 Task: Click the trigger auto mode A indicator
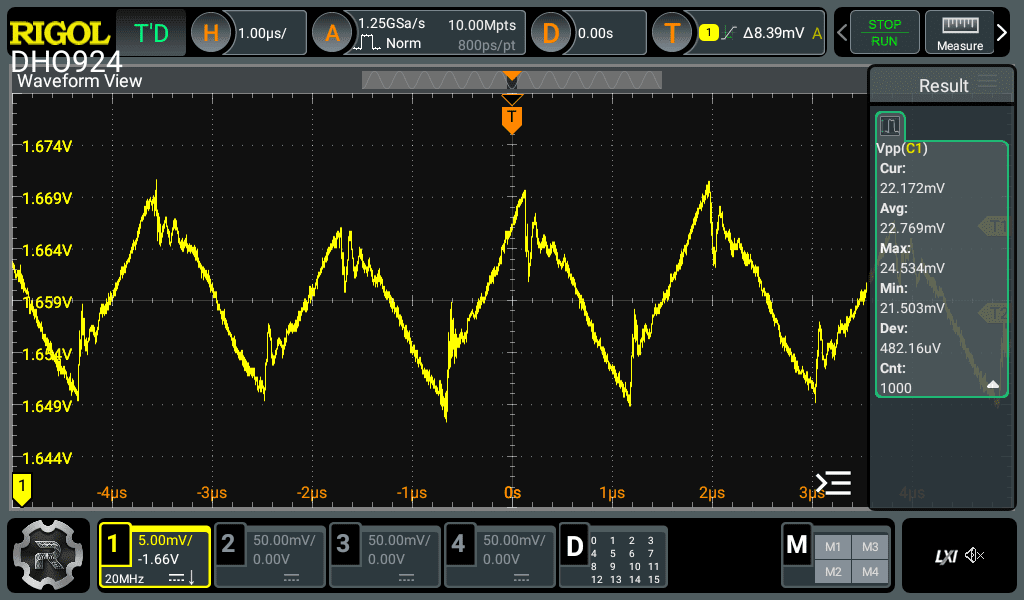coord(816,33)
